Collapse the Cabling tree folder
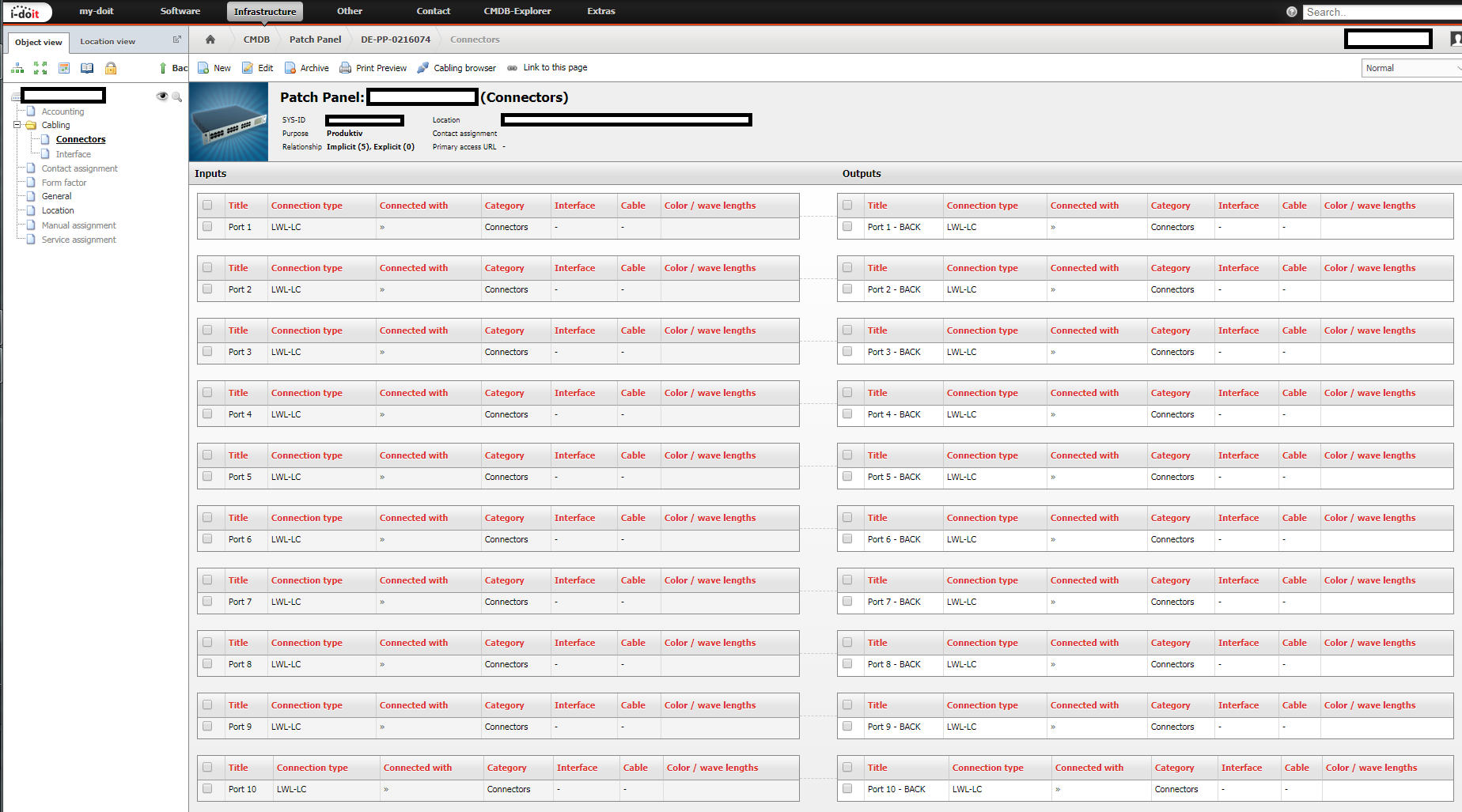Screen dimensions: 1462x812 coord(17,125)
